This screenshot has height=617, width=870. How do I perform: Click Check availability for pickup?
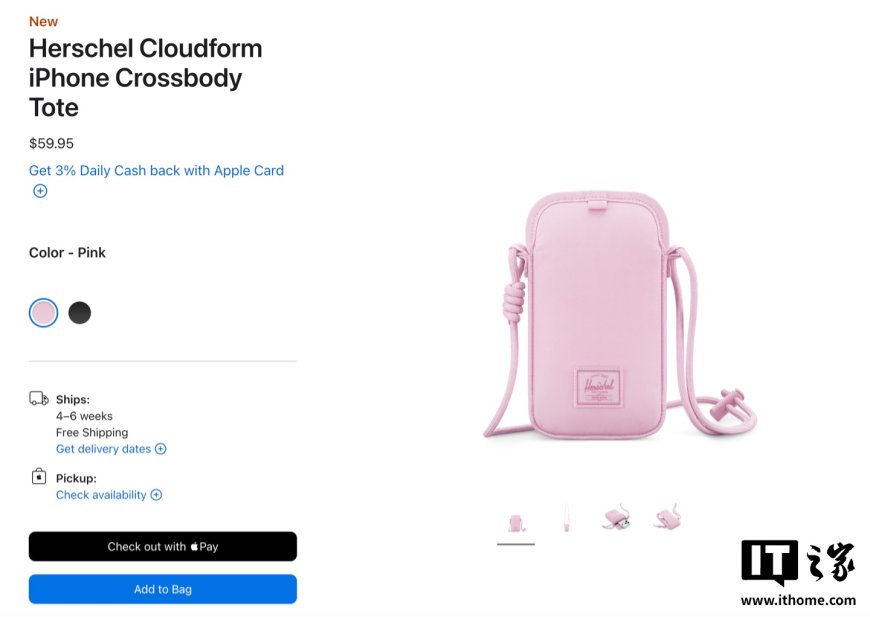103,494
